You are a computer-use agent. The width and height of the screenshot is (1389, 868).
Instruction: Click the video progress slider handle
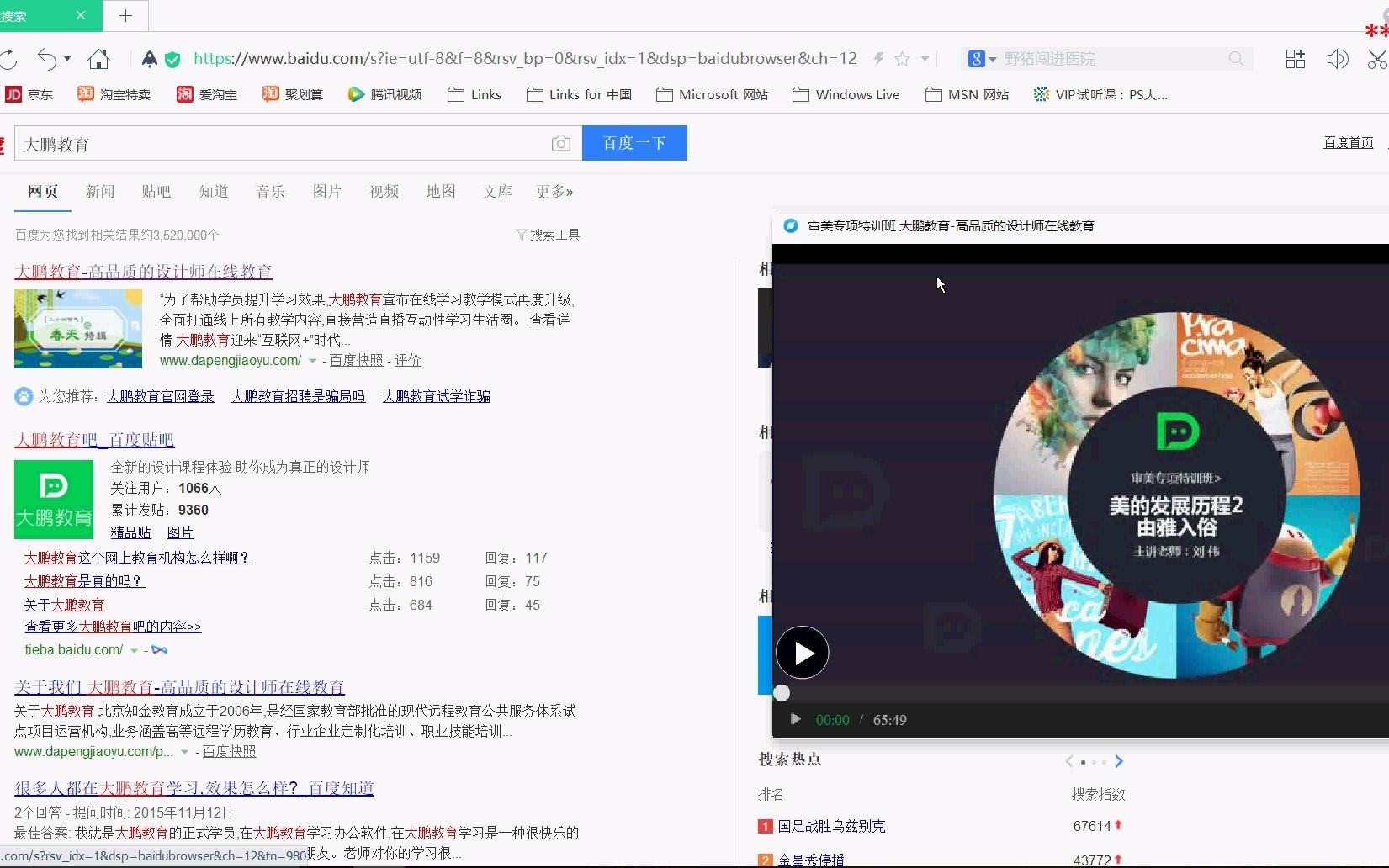click(x=782, y=693)
